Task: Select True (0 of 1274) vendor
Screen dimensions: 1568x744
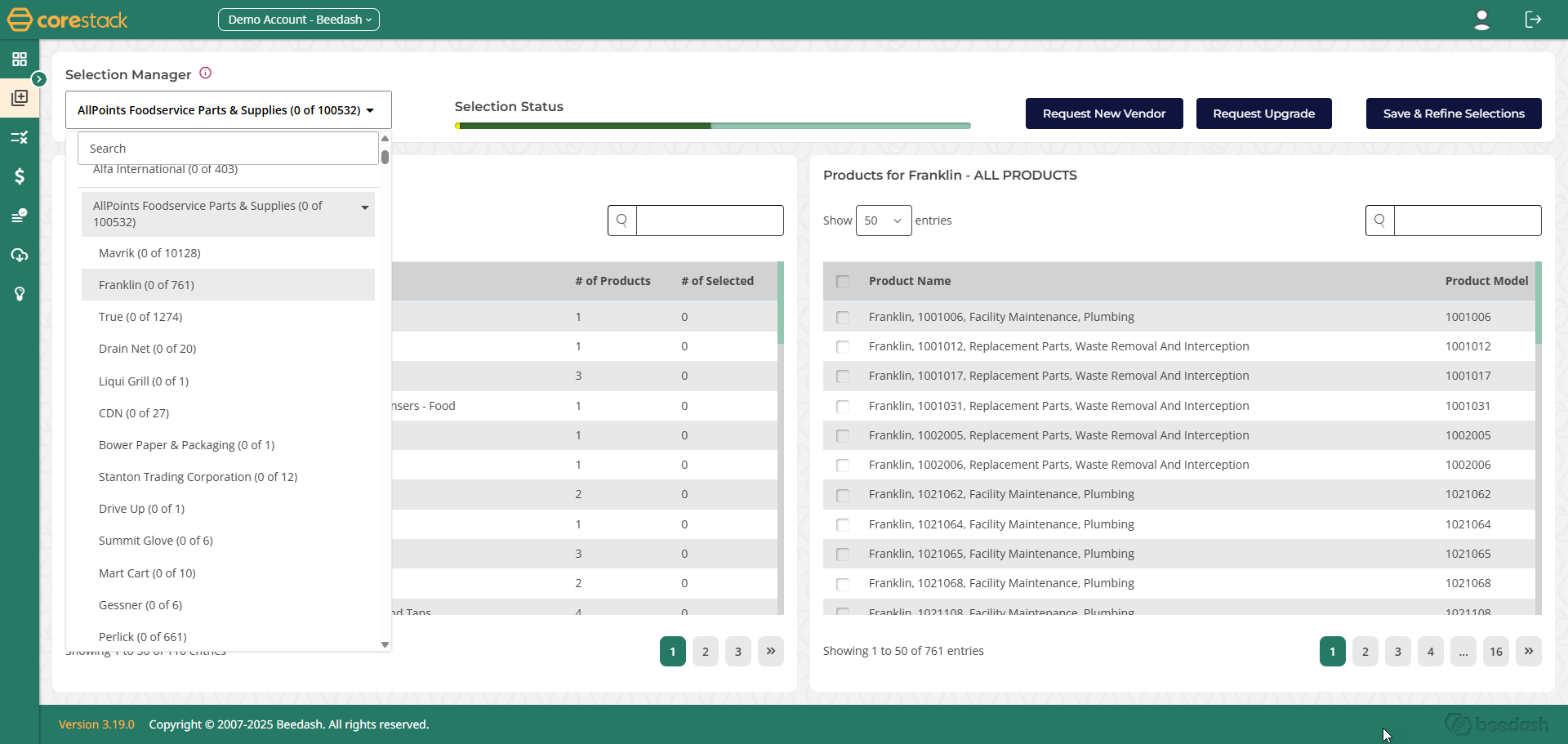Action: [x=228, y=317]
